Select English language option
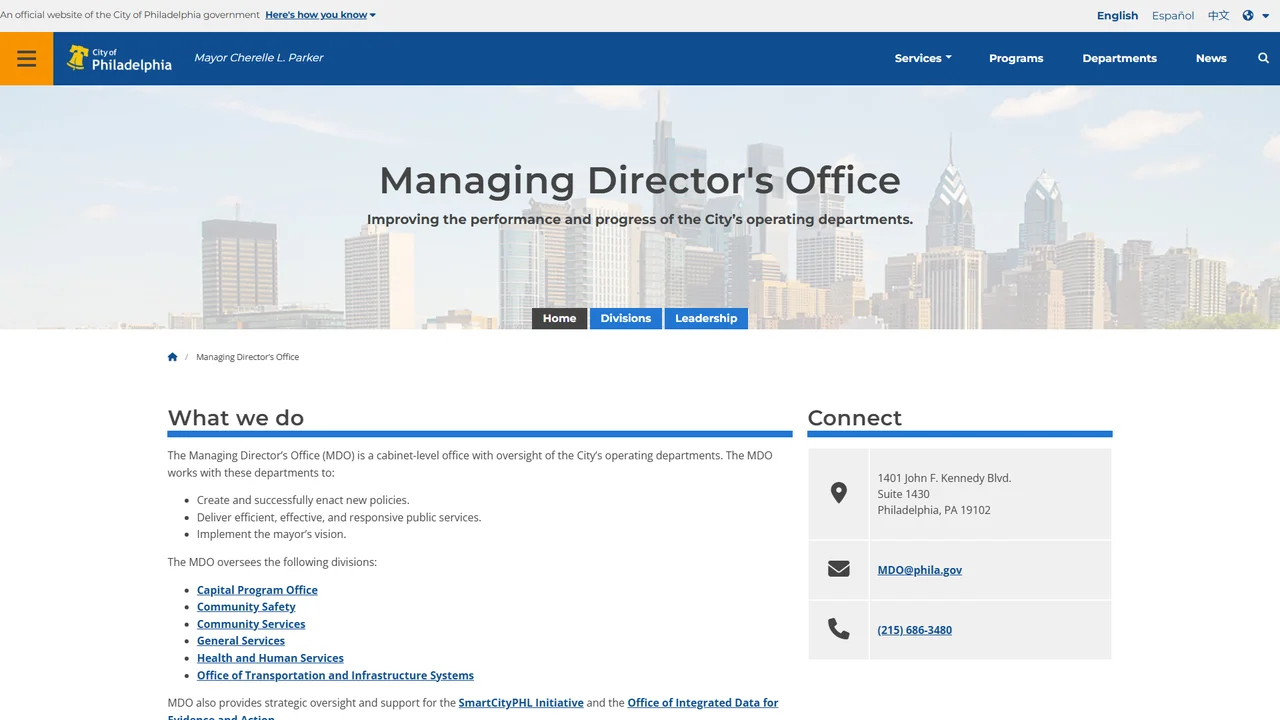This screenshot has width=1280, height=720. tap(1117, 15)
